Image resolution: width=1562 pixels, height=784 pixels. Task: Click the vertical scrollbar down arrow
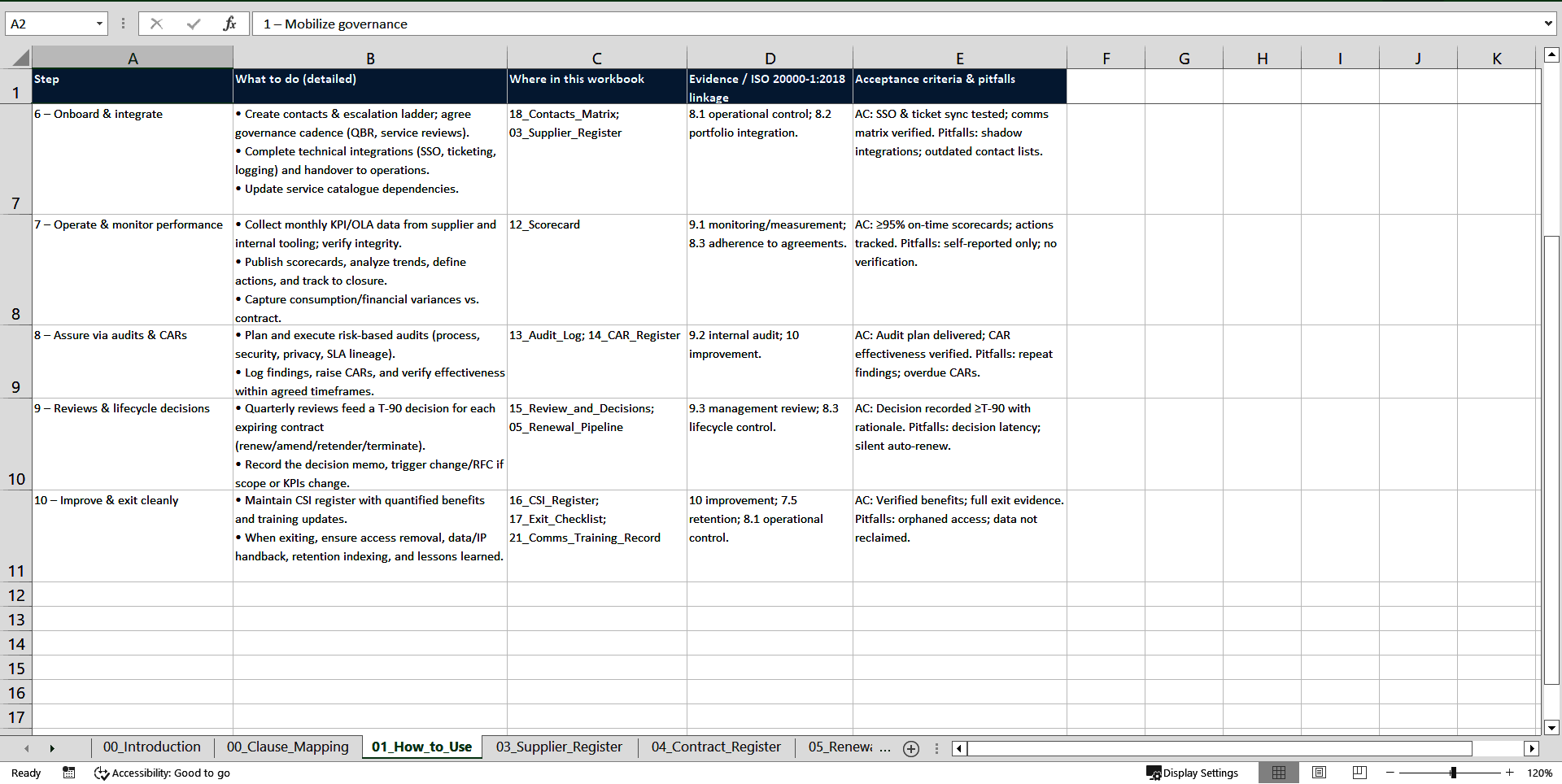point(1551,727)
